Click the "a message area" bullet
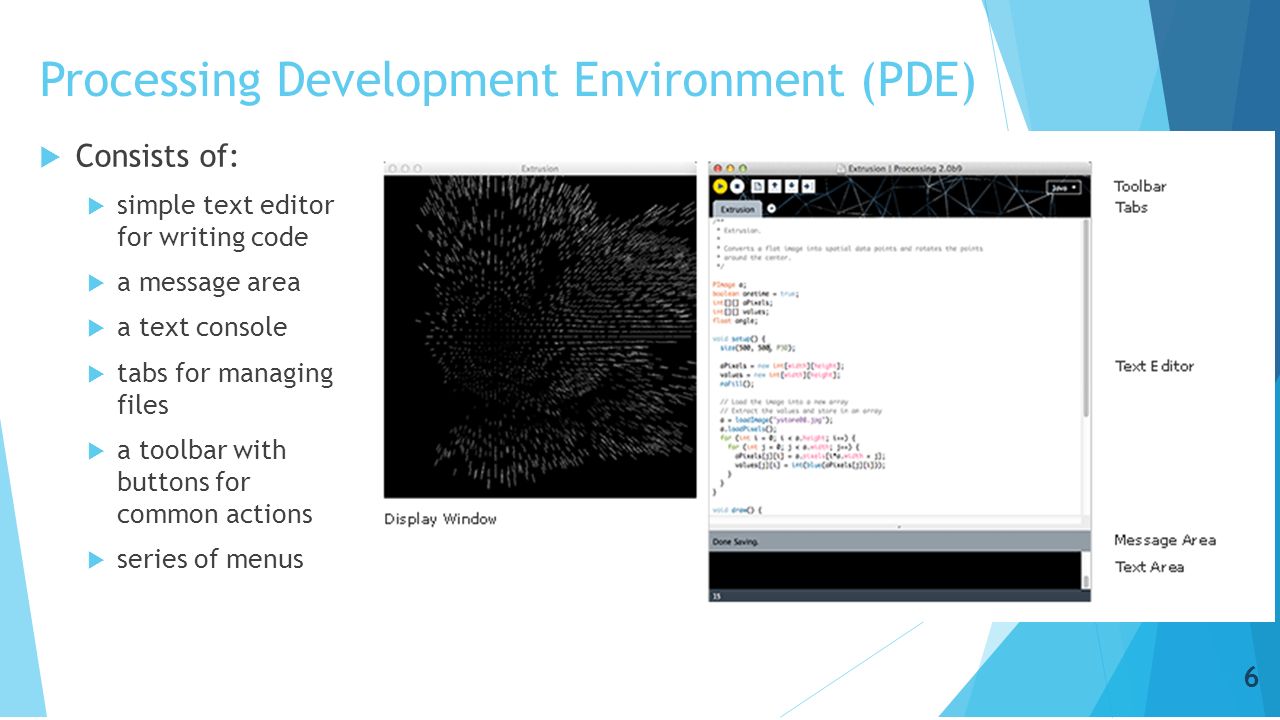The height and width of the screenshot is (720, 1280). [x=208, y=283]
